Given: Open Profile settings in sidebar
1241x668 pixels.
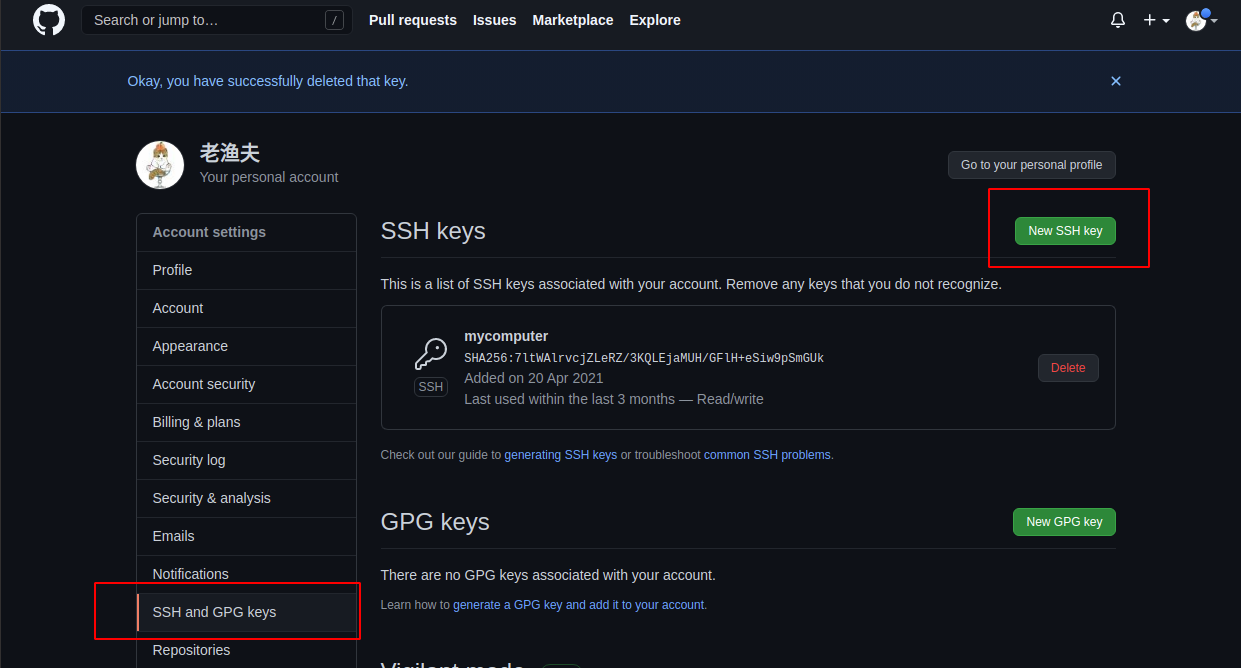Looking at the screenshot, I should [x=246, y=270].
